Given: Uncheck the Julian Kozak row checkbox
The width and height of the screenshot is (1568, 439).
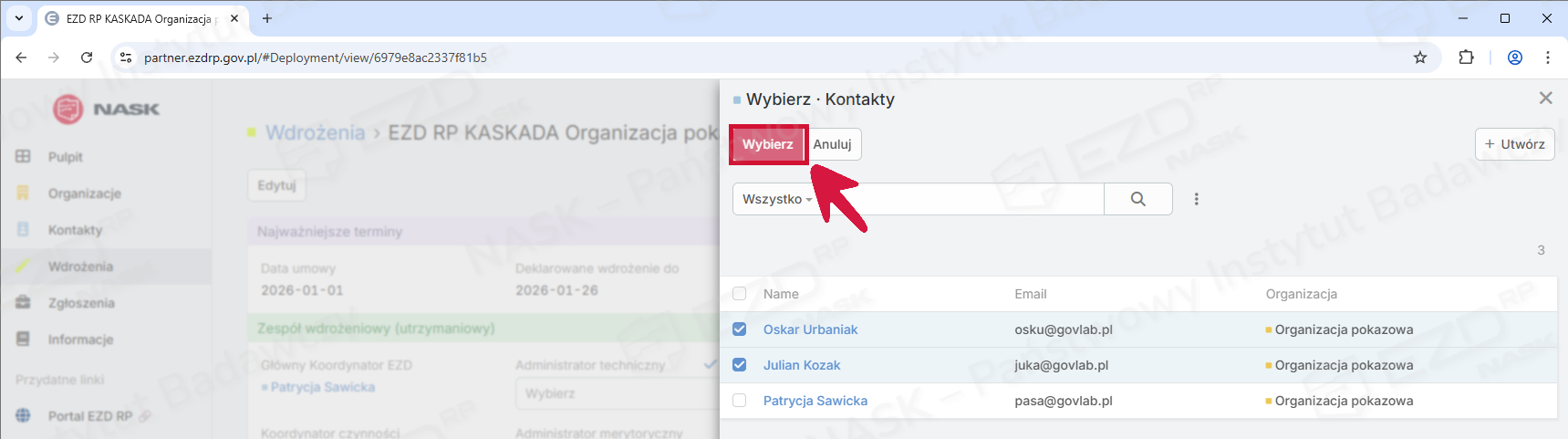Looking at the screenshot, I should pyautogui.click(x=739, y=365).
